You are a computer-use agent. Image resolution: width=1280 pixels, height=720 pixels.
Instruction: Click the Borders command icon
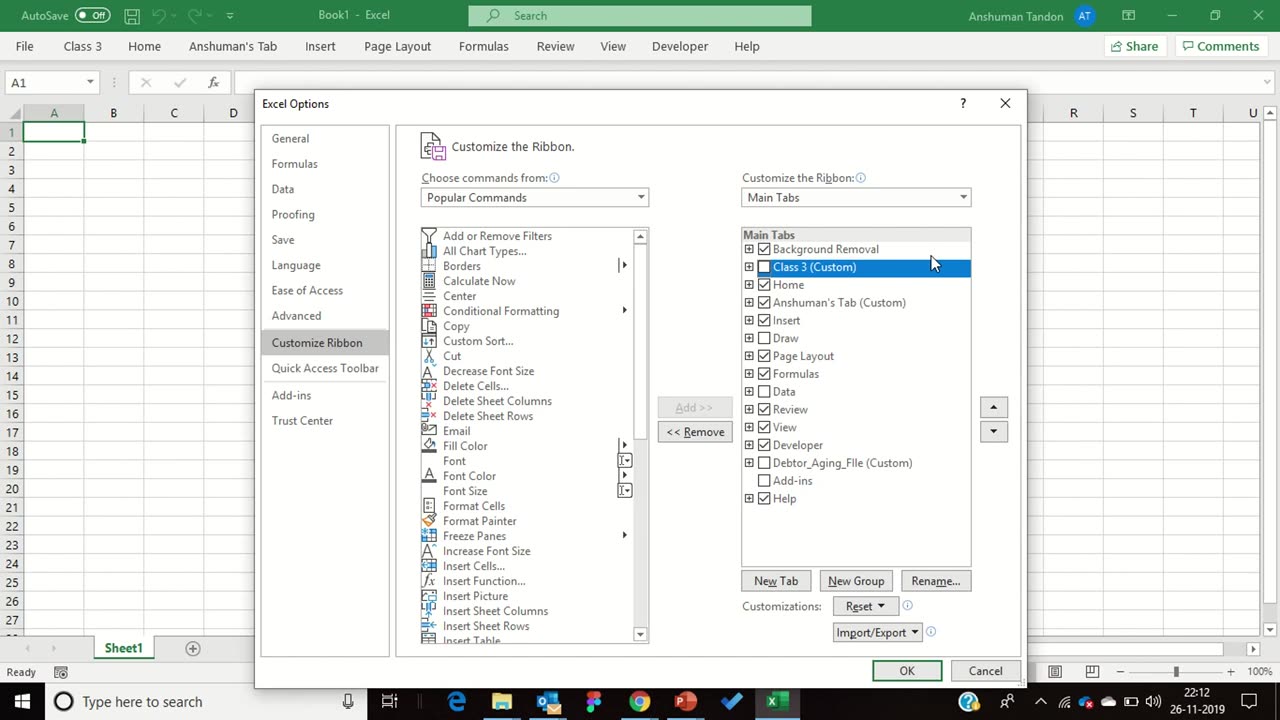[429, 266]
